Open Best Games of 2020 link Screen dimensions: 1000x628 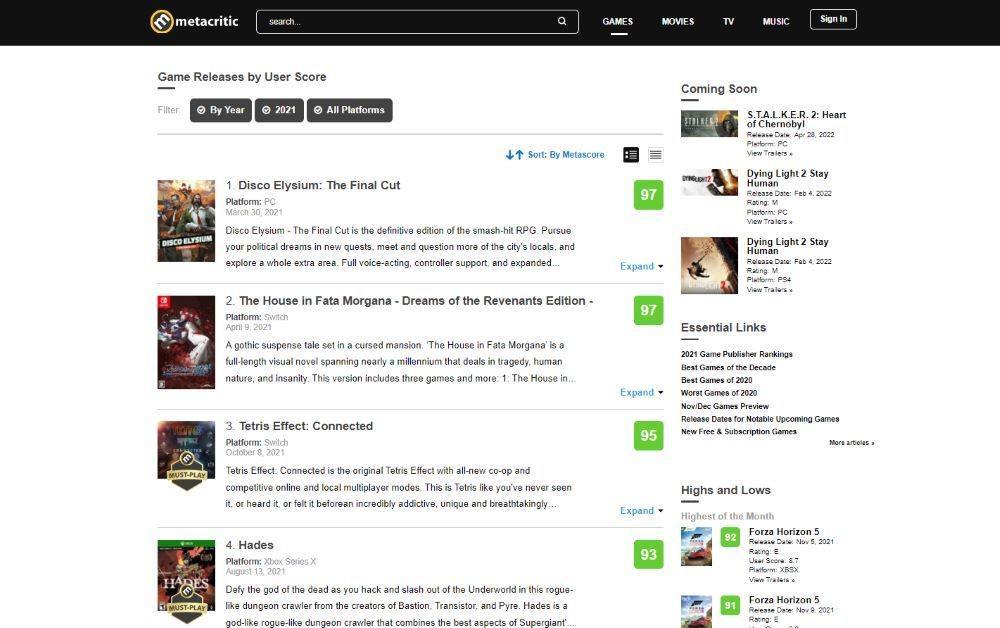click(x=716, y=380)
